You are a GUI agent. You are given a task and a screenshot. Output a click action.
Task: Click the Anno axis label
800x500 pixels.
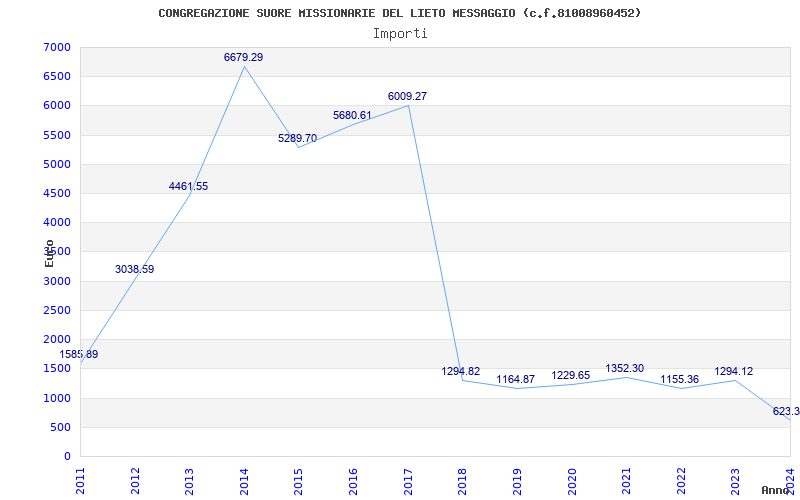(776, 490)
